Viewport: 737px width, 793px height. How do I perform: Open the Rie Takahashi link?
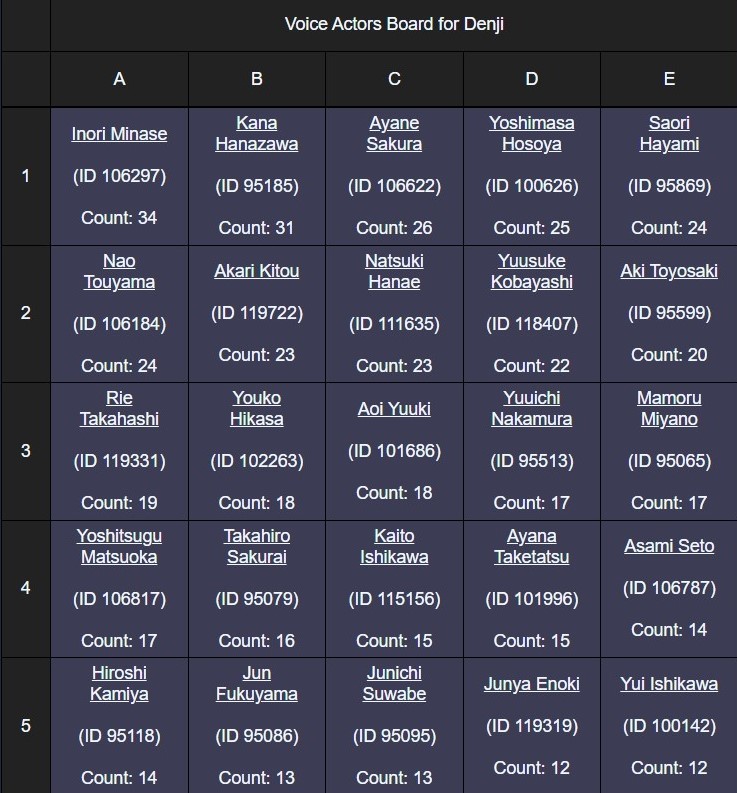(x=119, y=408)
